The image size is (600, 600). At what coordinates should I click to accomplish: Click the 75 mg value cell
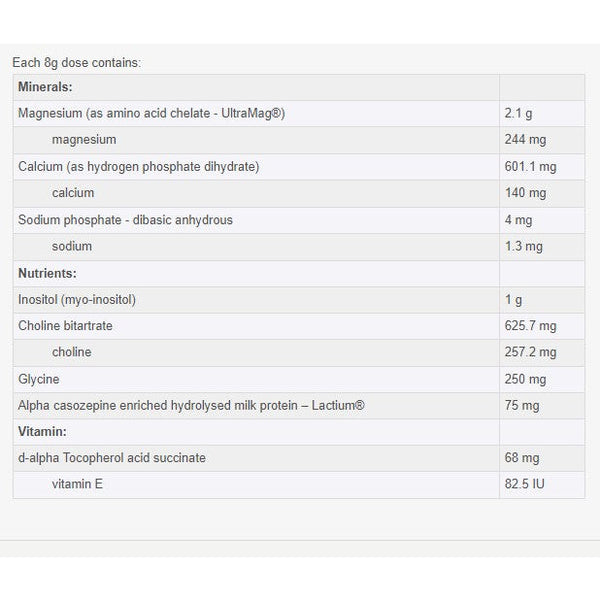522,405
